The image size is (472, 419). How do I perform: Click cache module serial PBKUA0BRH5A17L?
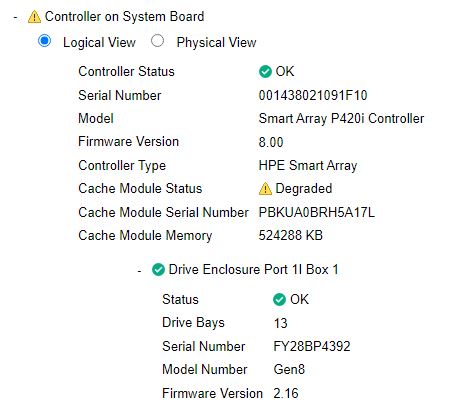[317, 212]
